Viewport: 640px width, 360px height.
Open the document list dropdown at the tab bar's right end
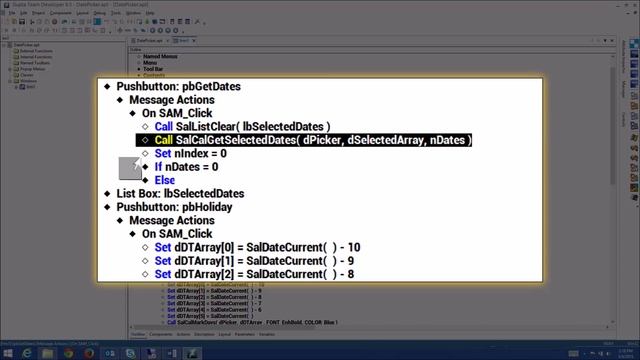[x=605, y=41]
